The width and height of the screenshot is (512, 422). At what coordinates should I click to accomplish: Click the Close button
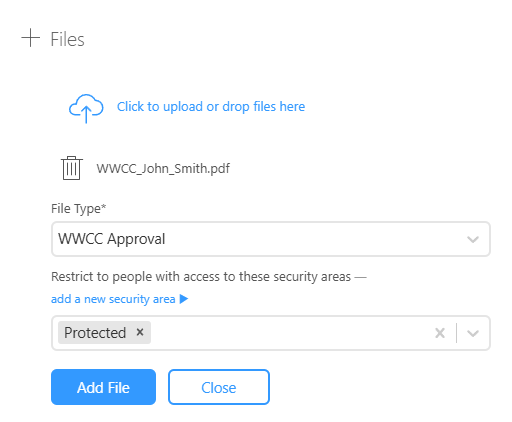(219, 387)
